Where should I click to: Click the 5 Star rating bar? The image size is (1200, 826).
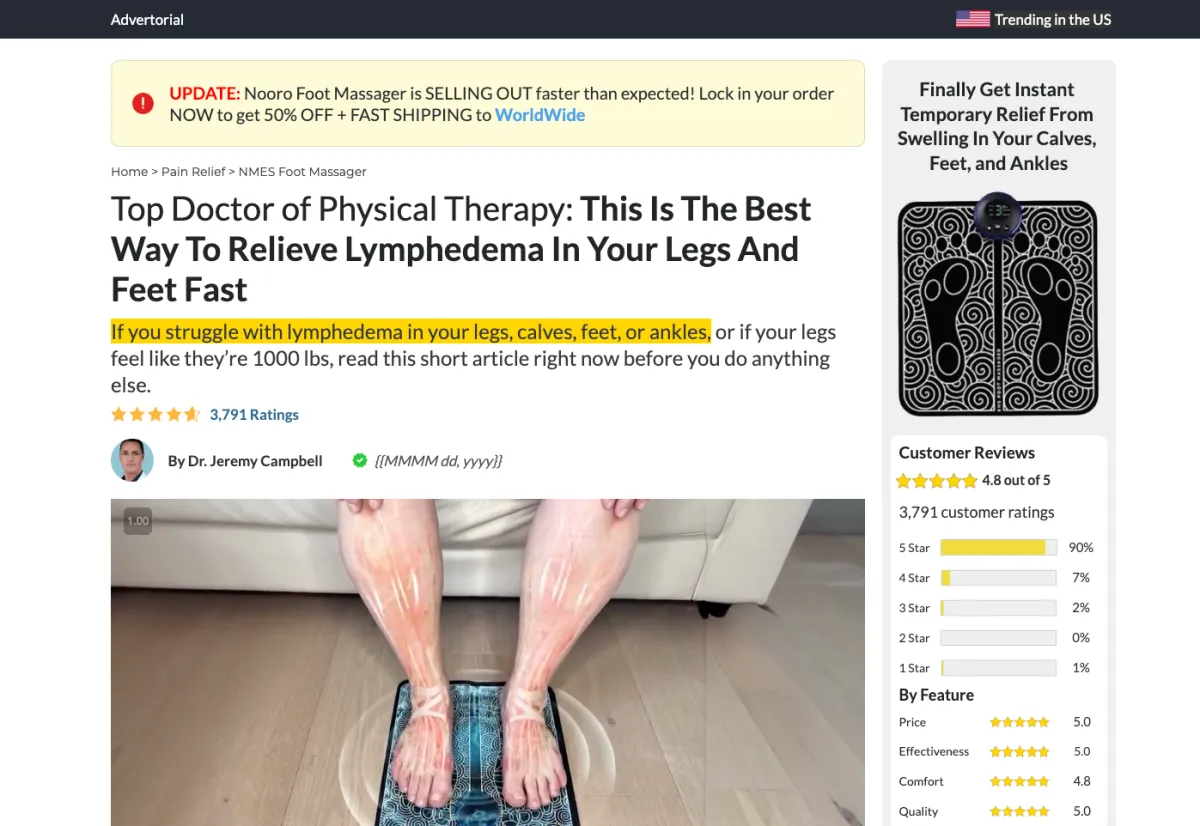[998, 548]
